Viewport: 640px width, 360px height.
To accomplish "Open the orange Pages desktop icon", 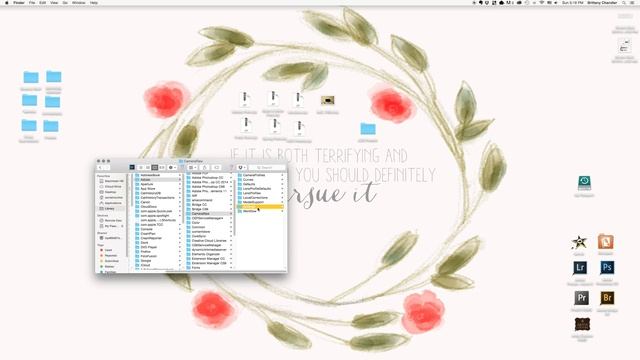I will [605, 242].
